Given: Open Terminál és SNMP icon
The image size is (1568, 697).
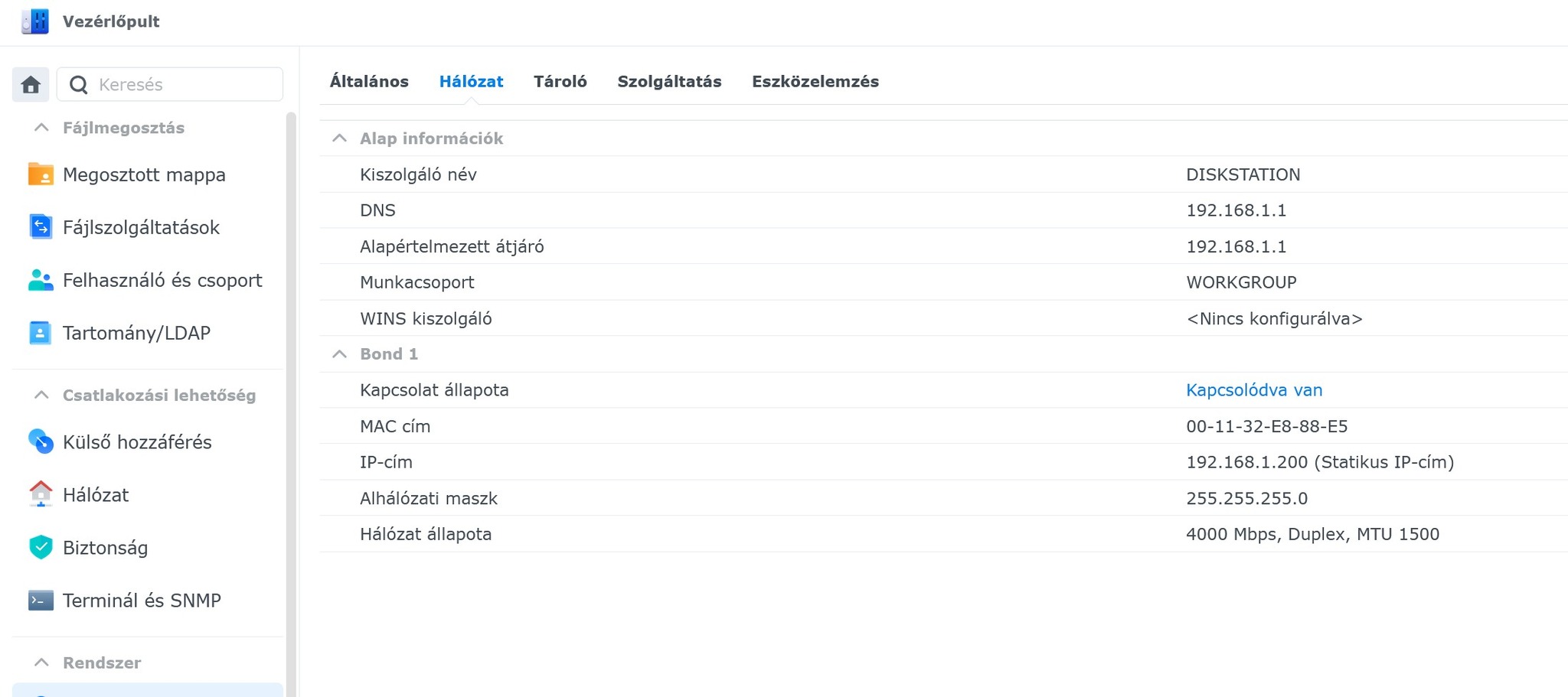Looking at the screenshot, I should pyautogui.click(x=41, y=601).
